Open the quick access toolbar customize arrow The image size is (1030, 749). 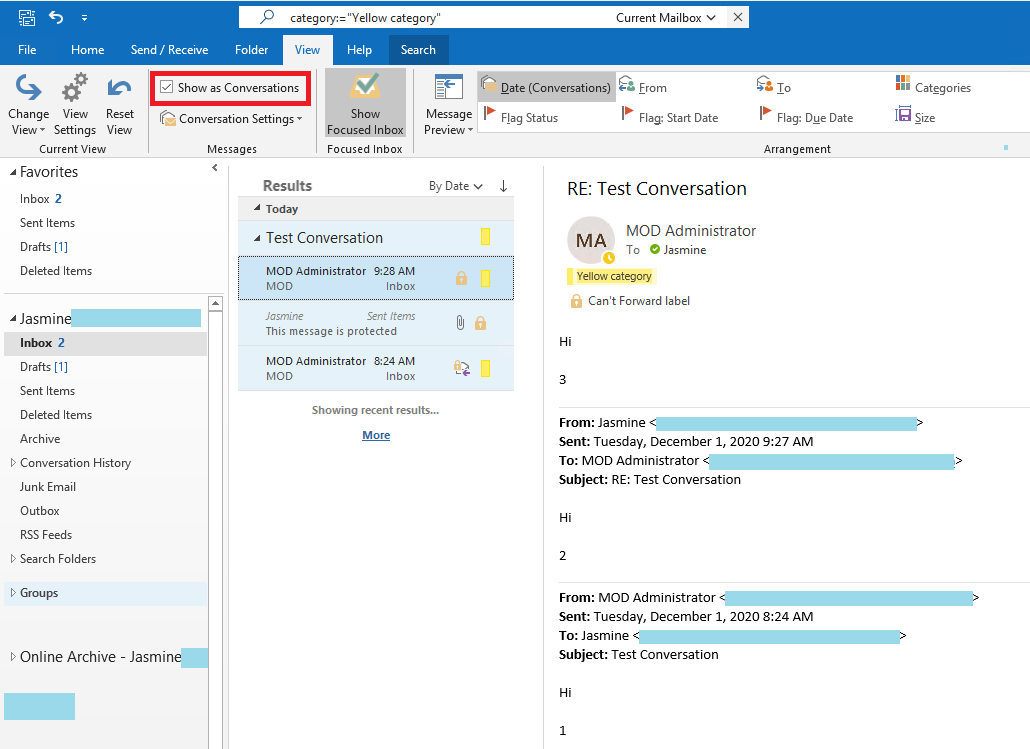click(x=84, y=18)
